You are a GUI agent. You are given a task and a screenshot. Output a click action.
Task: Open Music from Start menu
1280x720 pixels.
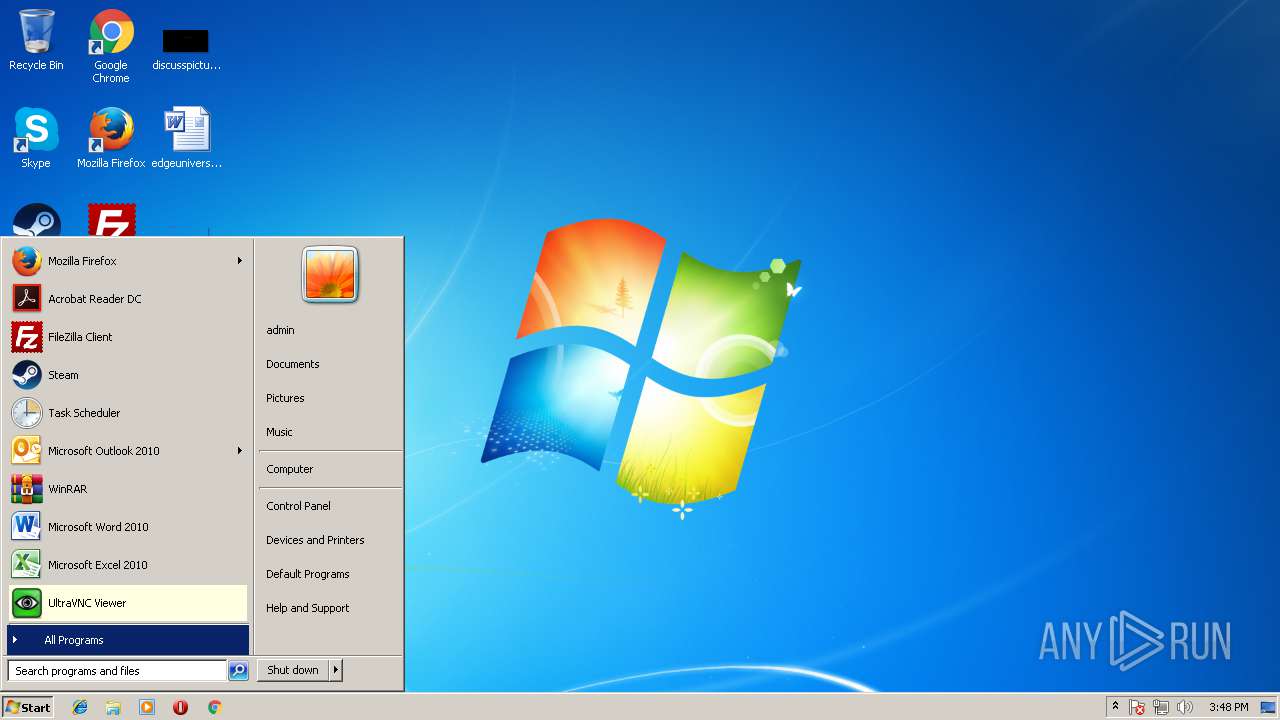(x=279, y=432)
